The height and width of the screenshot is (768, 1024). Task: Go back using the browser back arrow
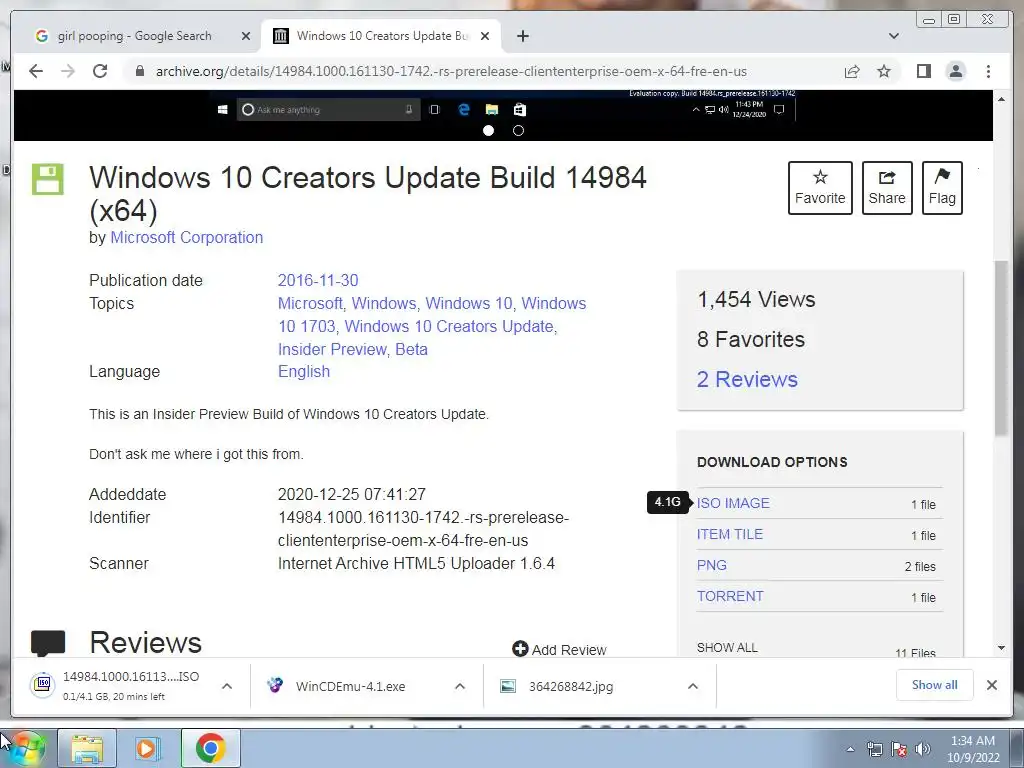36,71
